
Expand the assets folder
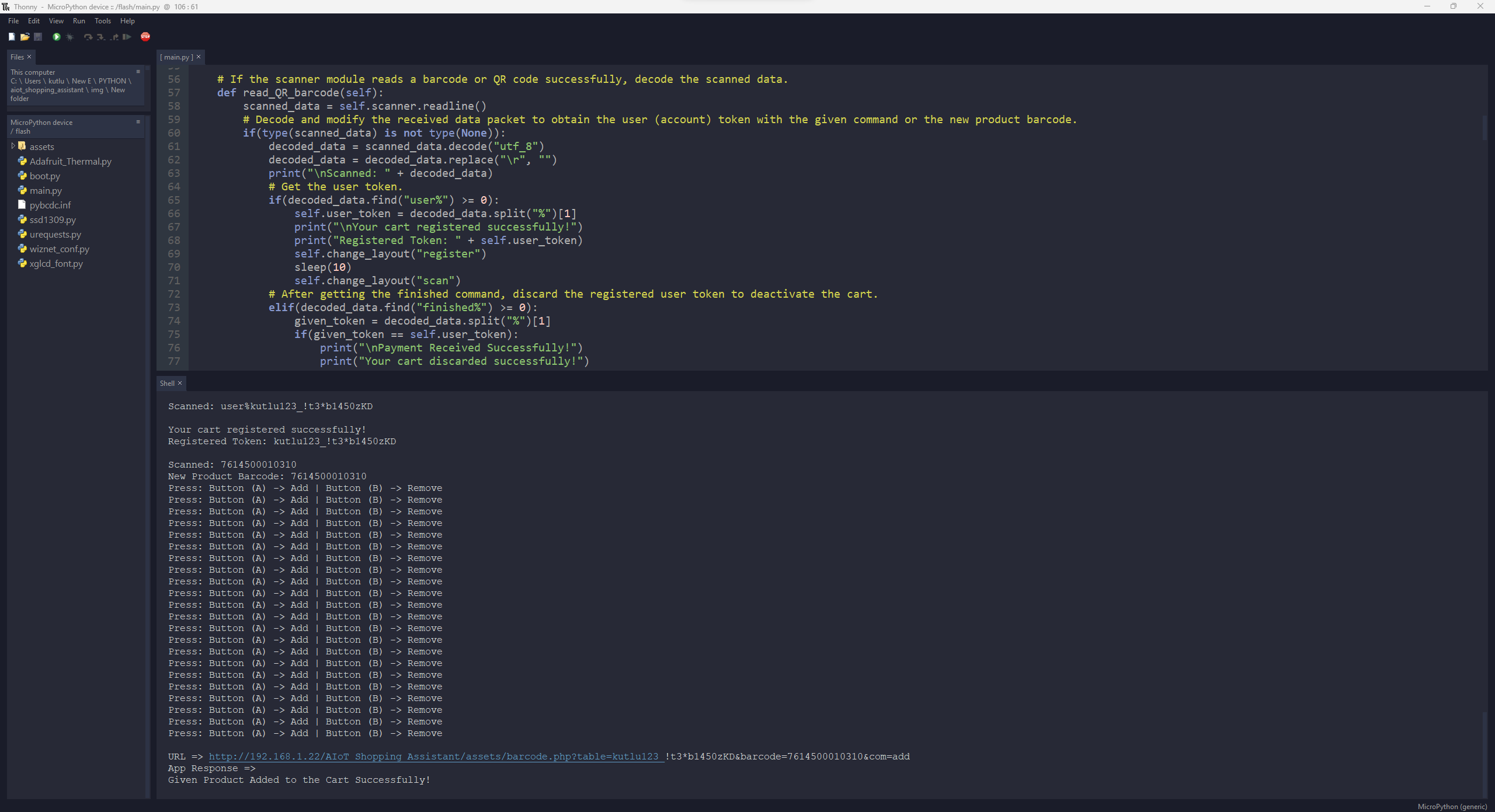point(13,147)
